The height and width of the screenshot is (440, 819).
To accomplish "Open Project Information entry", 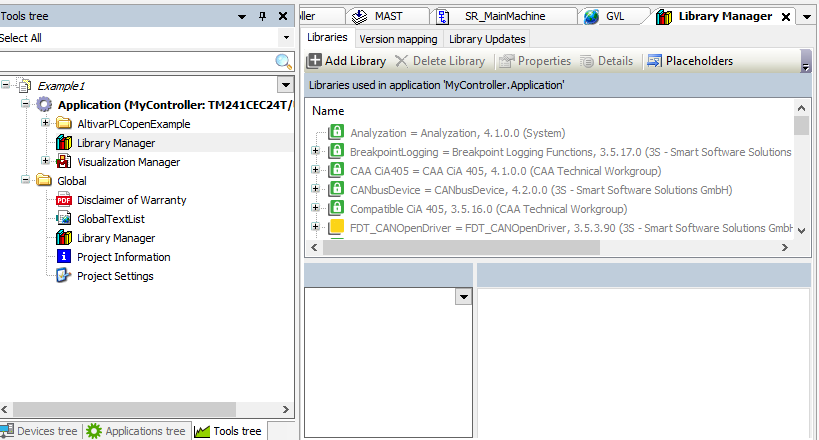I will click(123, 257).
